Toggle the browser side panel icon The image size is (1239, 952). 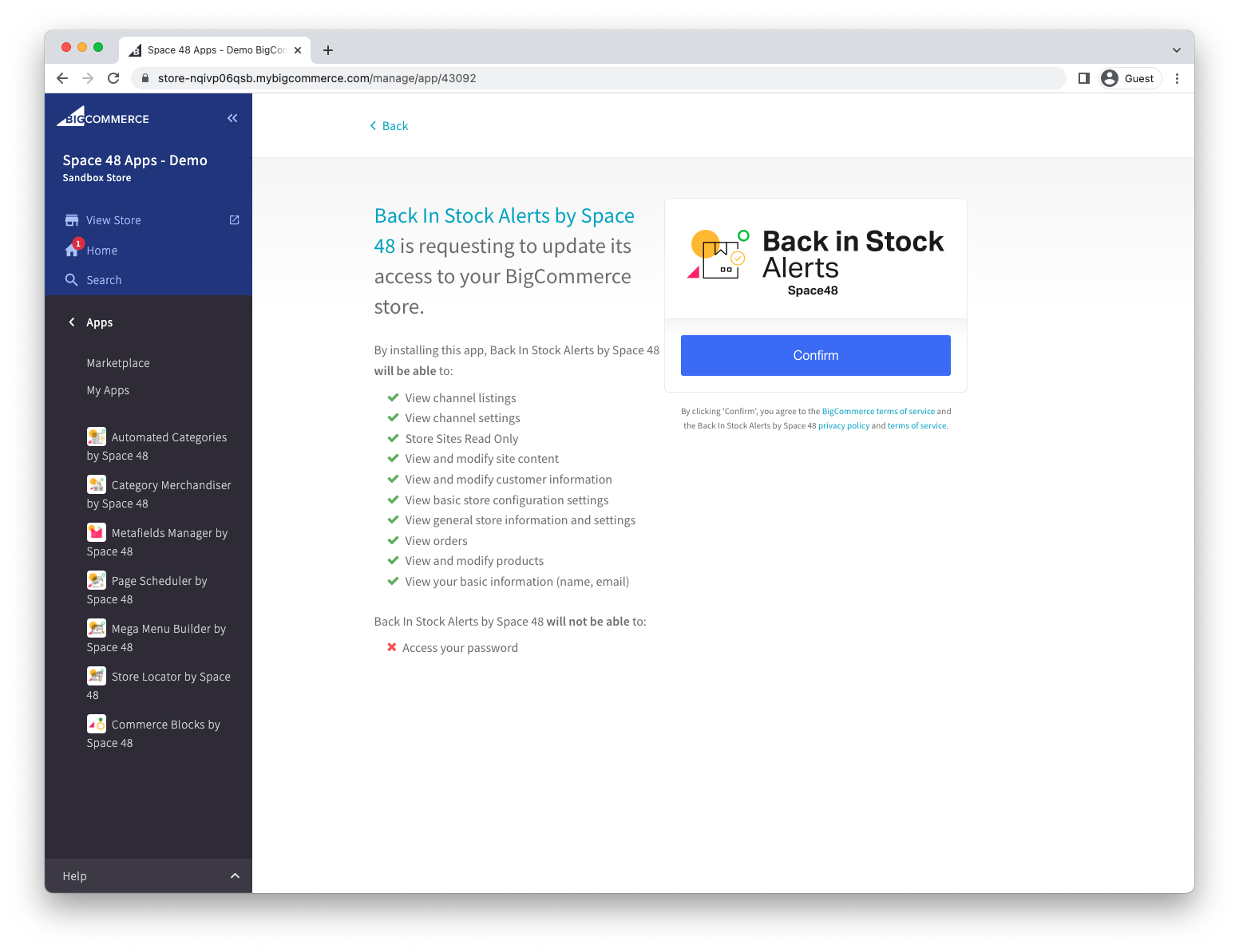pos(1083,78)
